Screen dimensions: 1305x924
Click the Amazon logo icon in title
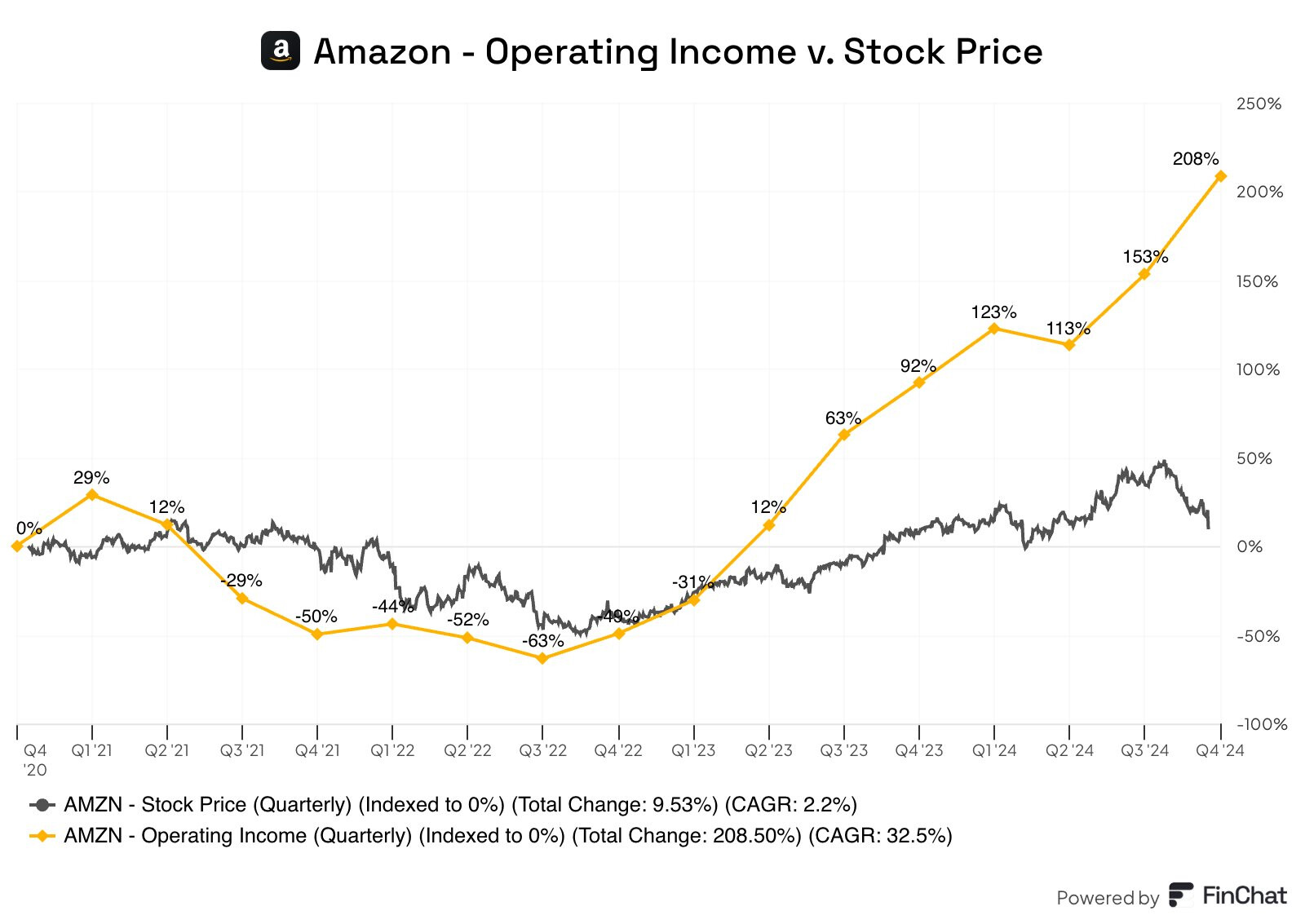pos(281,51)
